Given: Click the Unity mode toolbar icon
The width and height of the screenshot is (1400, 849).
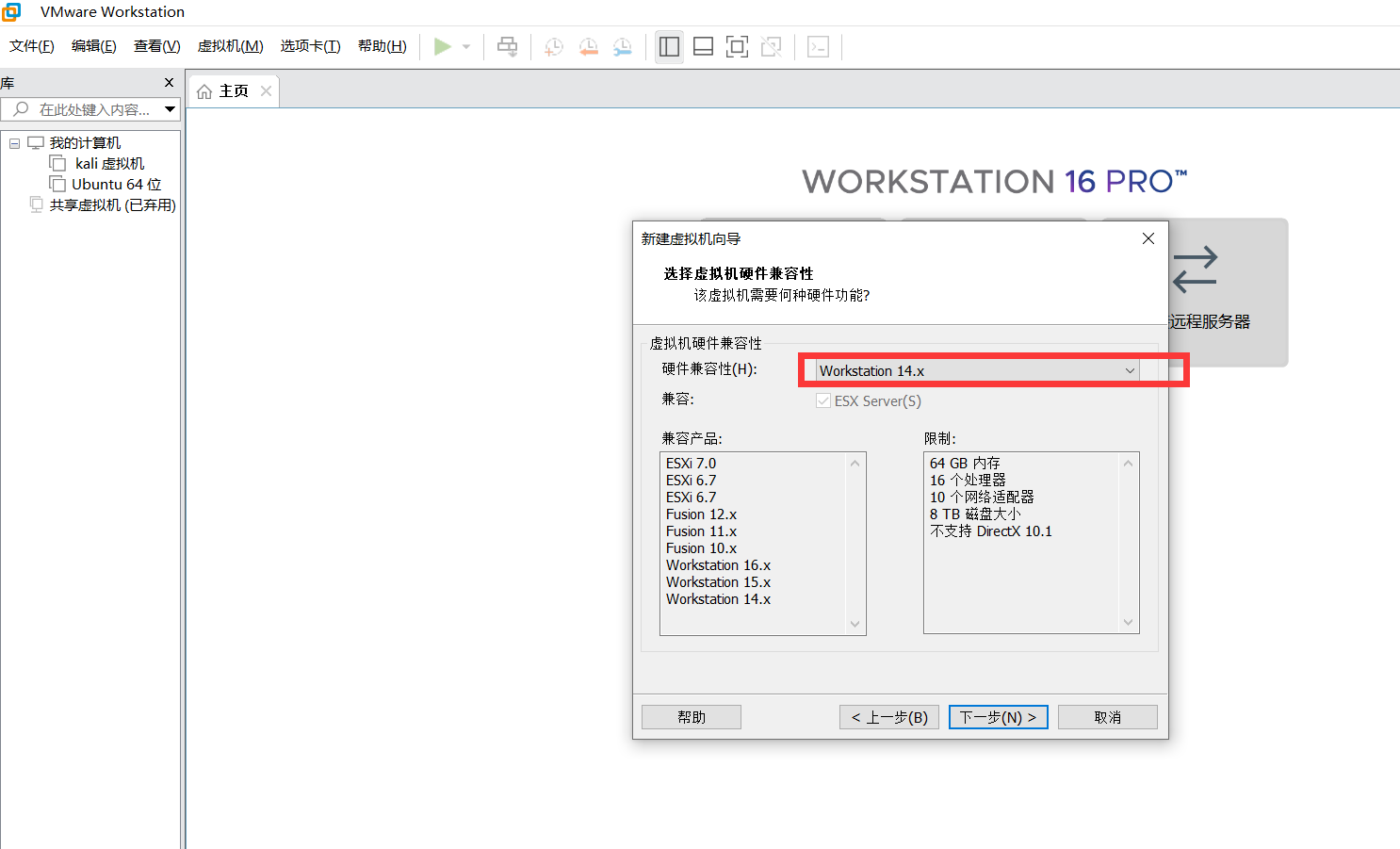Looking at the screenshot, I should tap(771, 47).
